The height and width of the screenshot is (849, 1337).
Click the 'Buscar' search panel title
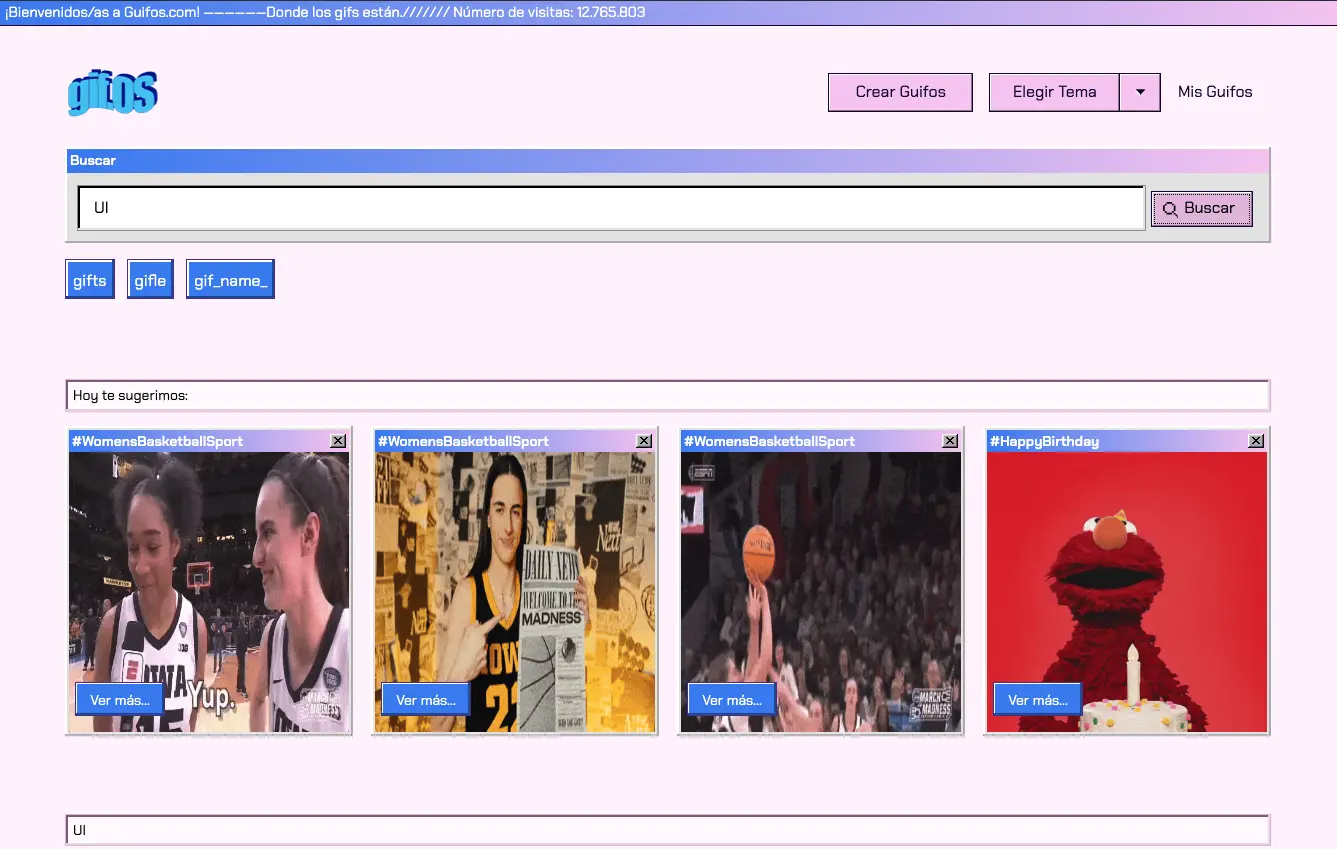[93, 160]
